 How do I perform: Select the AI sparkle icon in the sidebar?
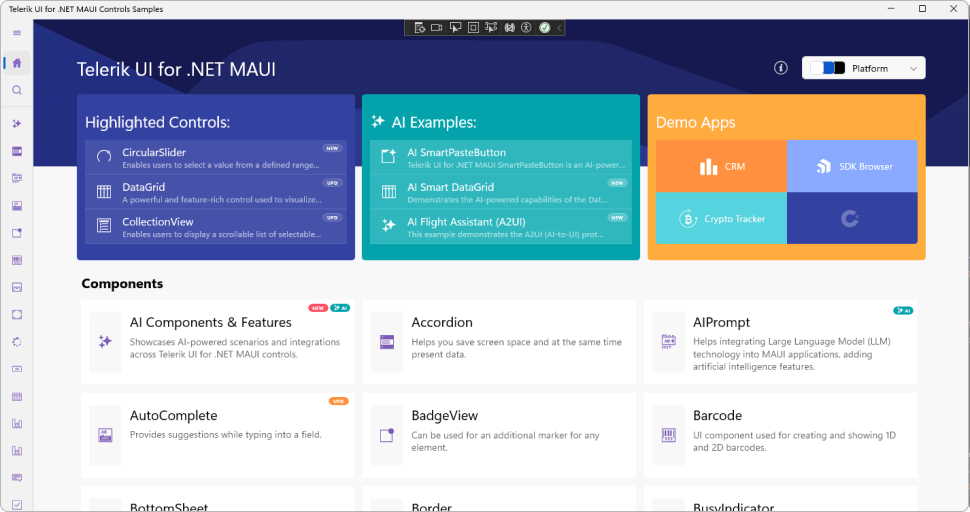(17, 124)
